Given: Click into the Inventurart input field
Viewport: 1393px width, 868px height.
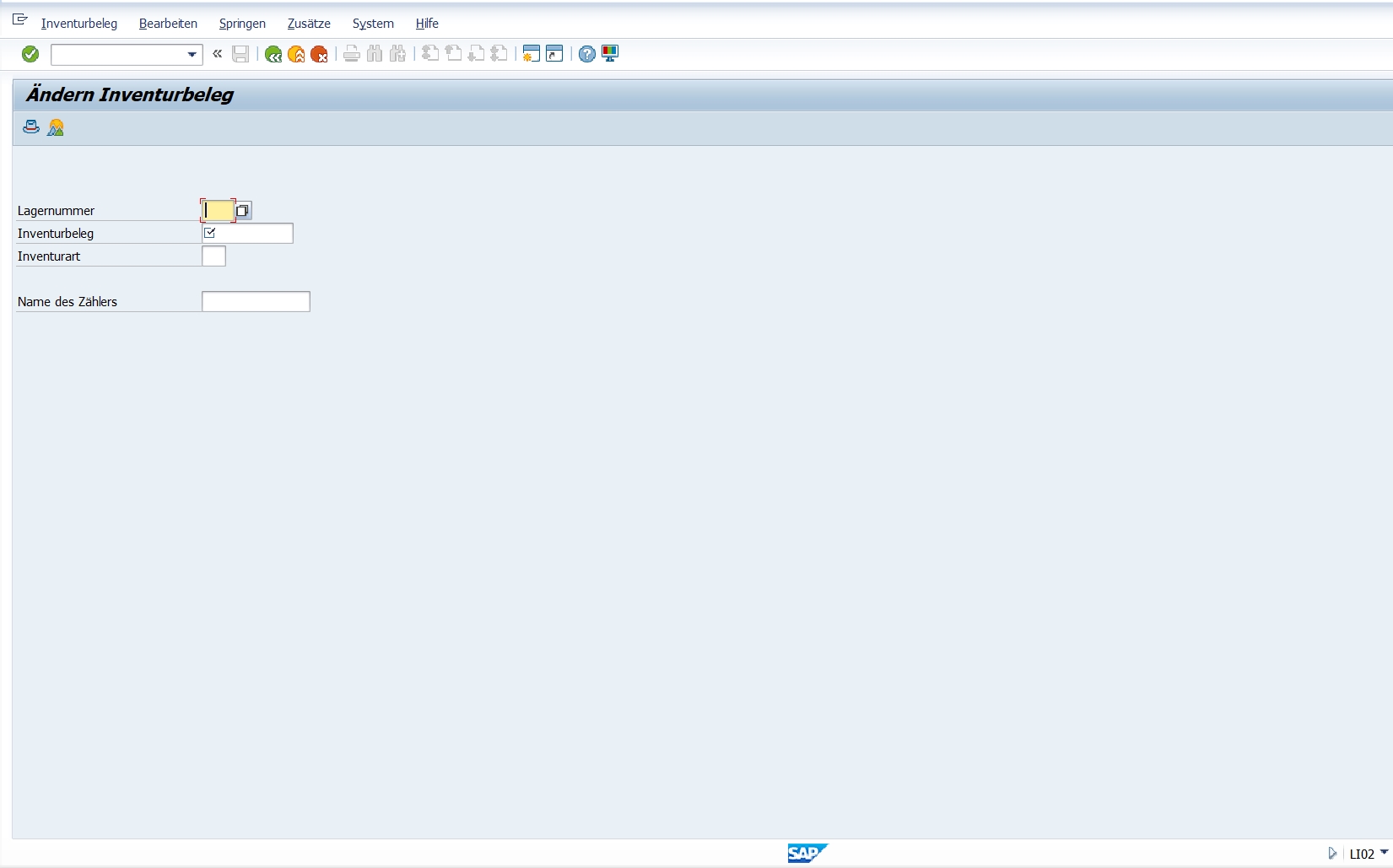Looking at the screenshot, I should click(x=213, y=256).
